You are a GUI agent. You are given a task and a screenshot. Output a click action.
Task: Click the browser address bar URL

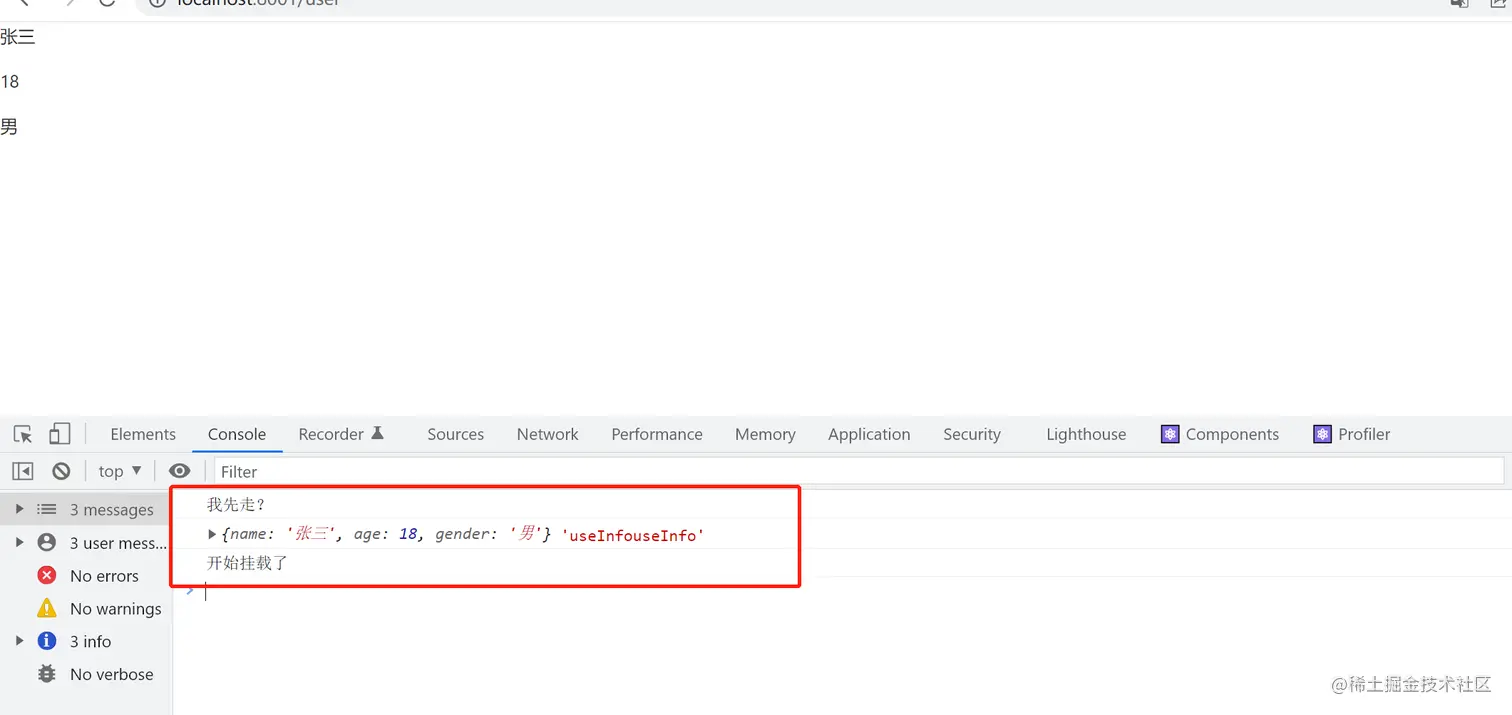pyautogui.click(x=258, y=3)
